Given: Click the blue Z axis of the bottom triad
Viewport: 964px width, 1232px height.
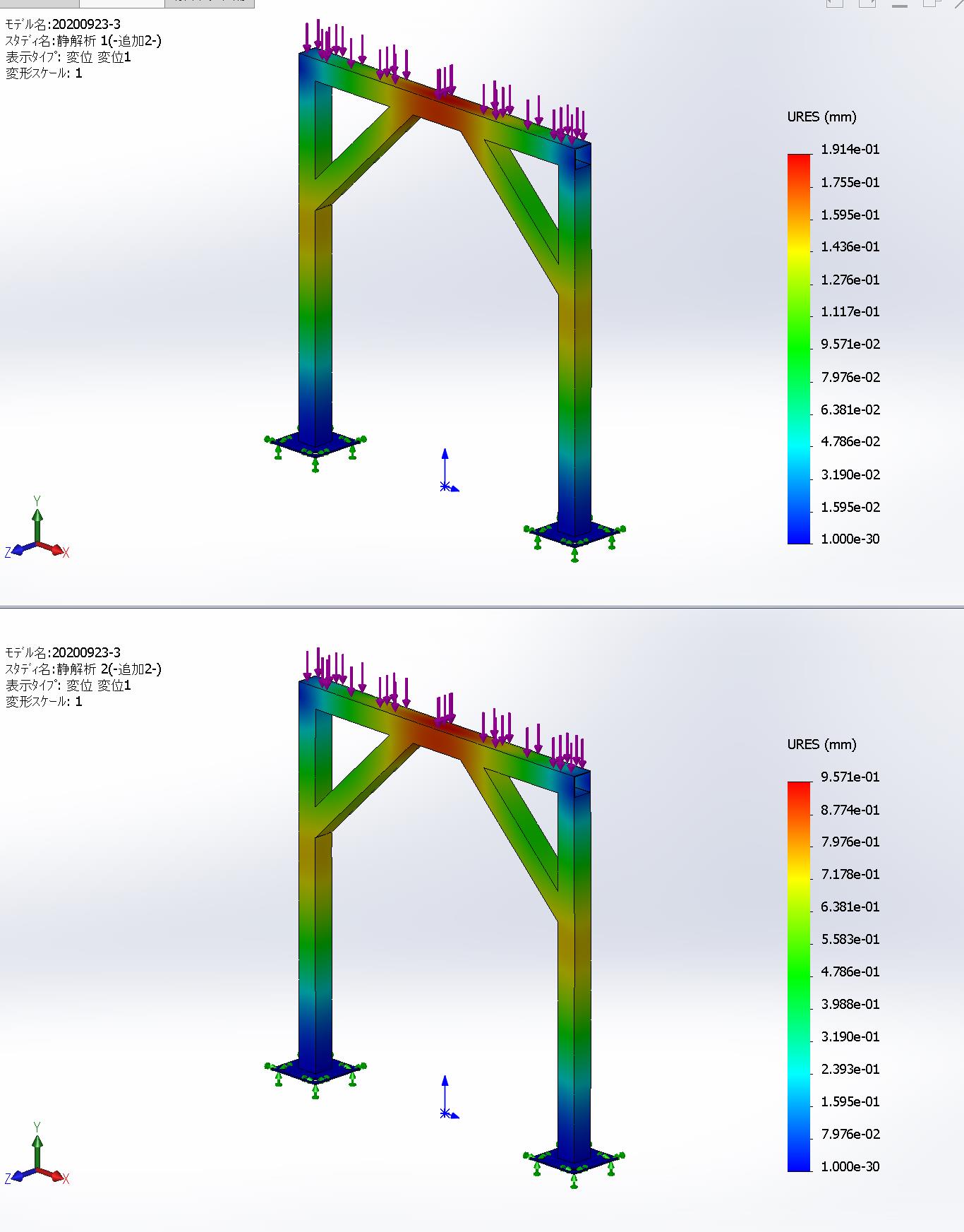Looking at the screenshot, I should click(x=20, y=1175).
